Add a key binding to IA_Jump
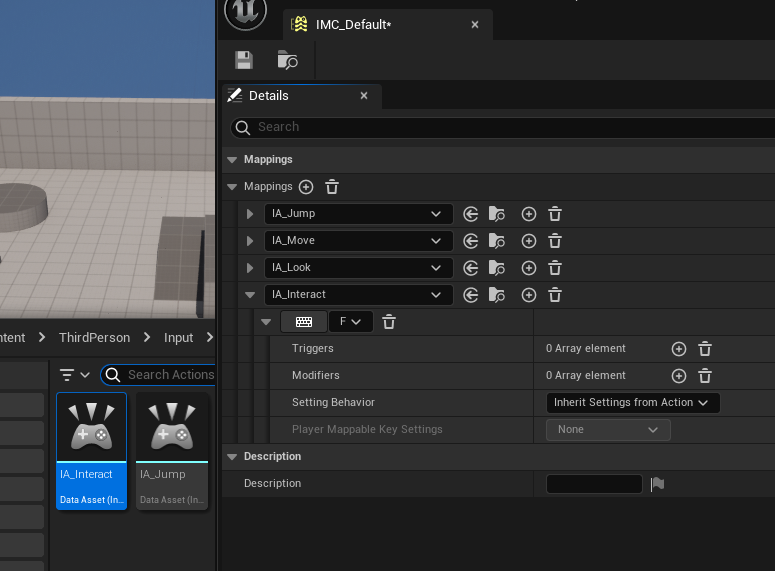The width and height of the screenshot is (775, 571). pos(529,214)
